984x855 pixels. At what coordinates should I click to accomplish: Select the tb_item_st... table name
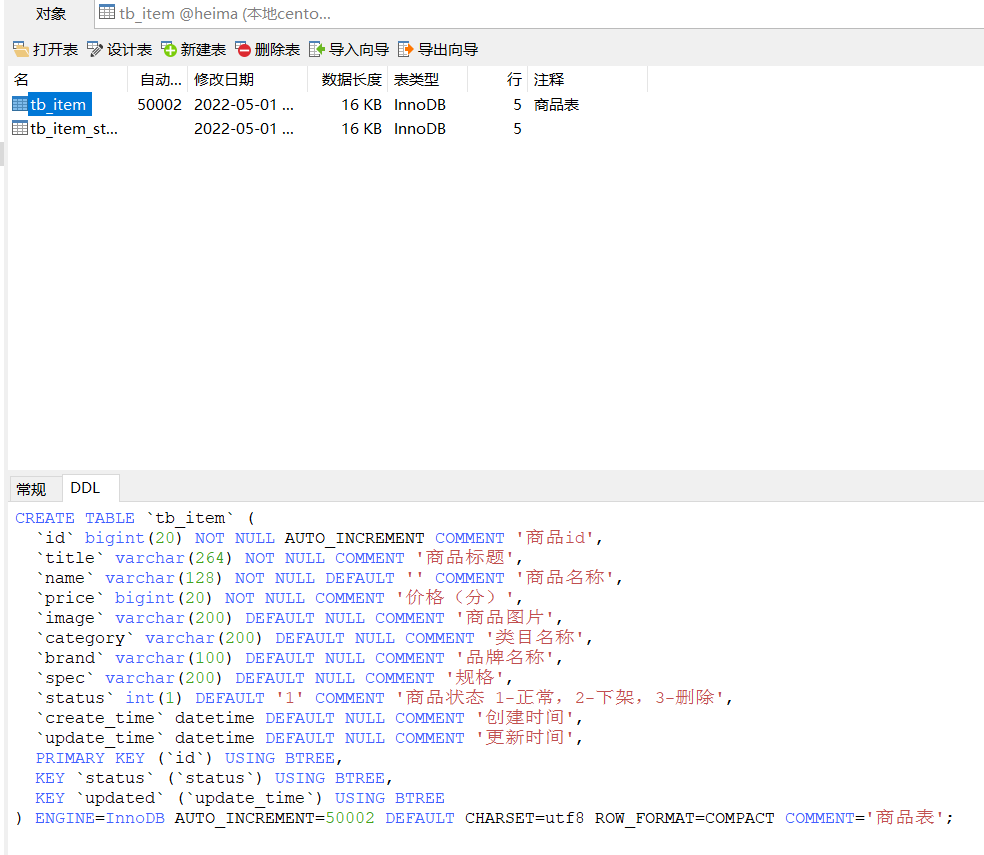[x=74, y=129]
